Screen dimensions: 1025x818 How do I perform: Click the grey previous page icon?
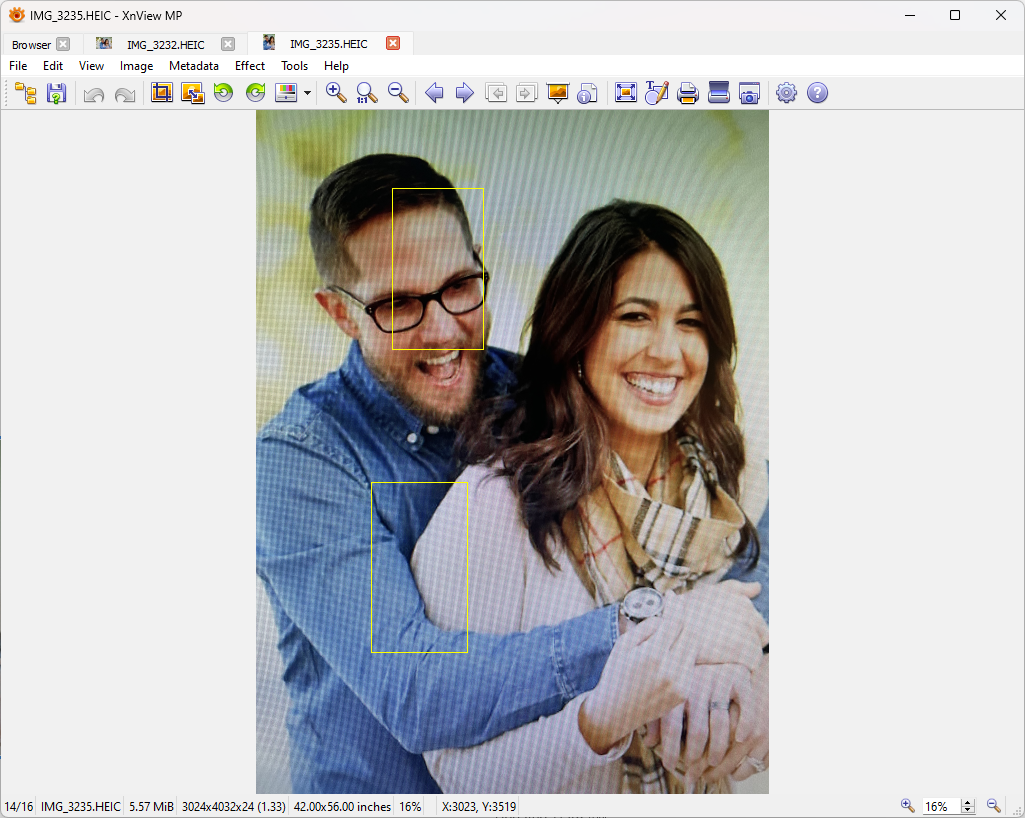(496, 93)
